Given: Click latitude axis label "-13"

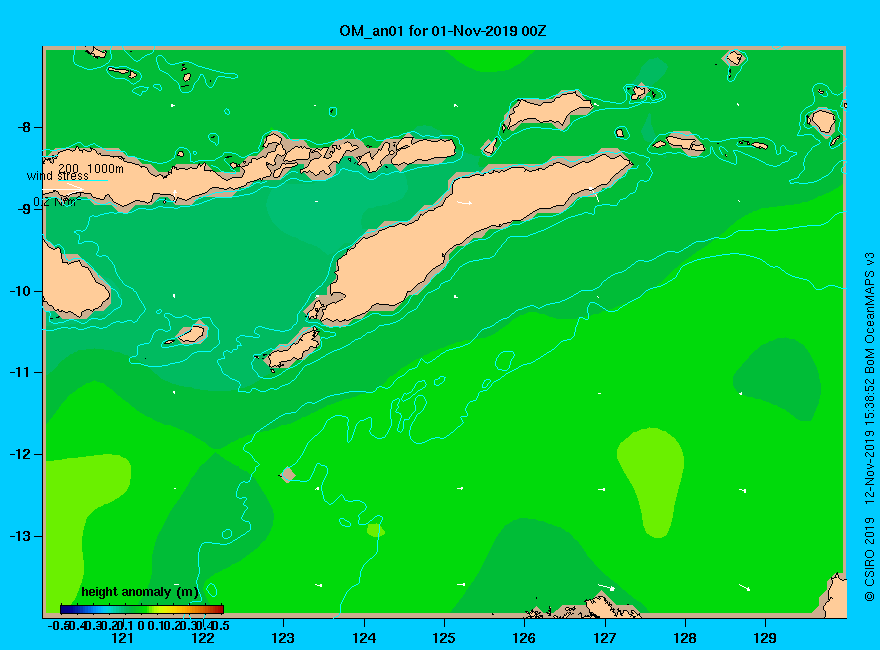Looking at the screenshot, I should click(20, 536).
